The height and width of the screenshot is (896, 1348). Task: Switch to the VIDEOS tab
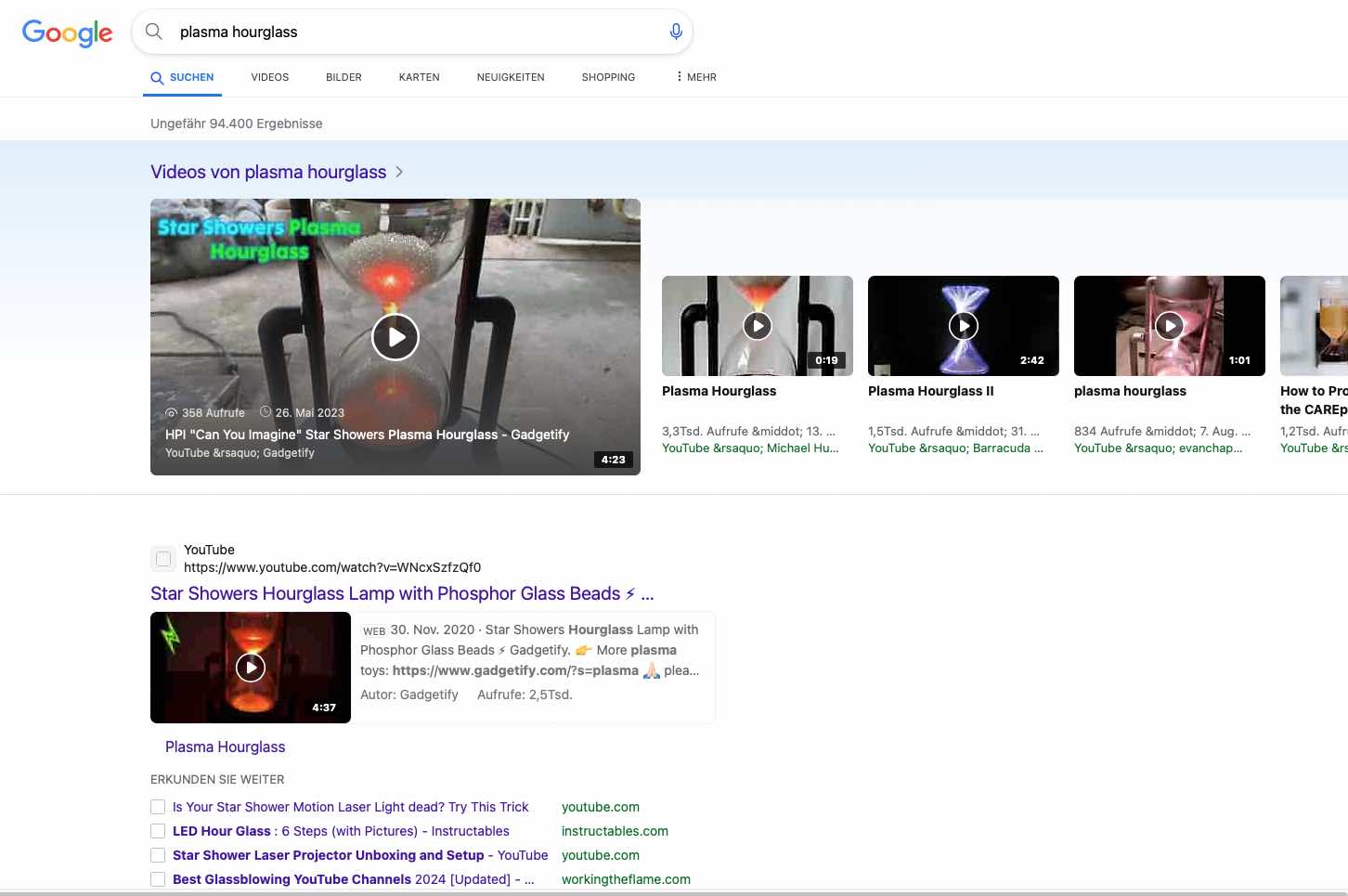tap(270, 77)
